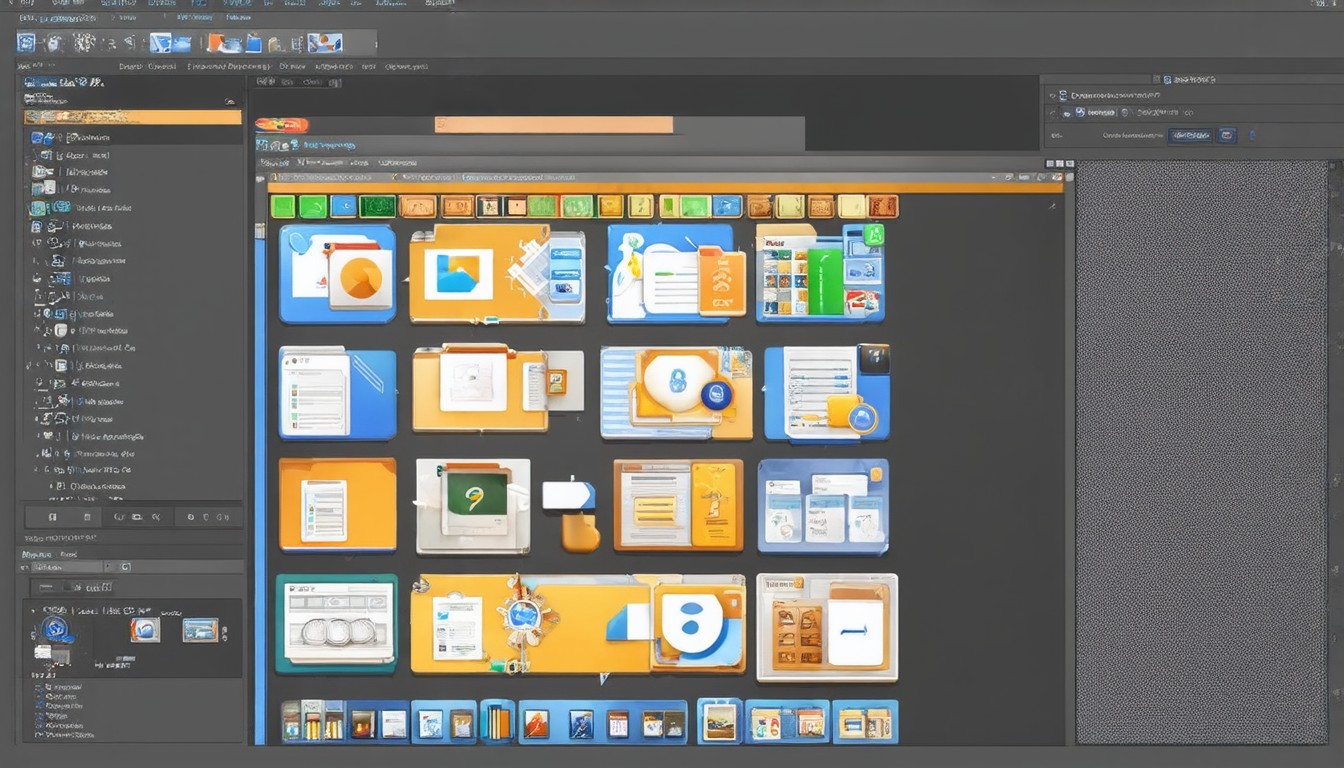This screenshot has height=768, width=1344.
Task: Click the blue pen picture icon in top toolbar
Action: click(325, 42)
